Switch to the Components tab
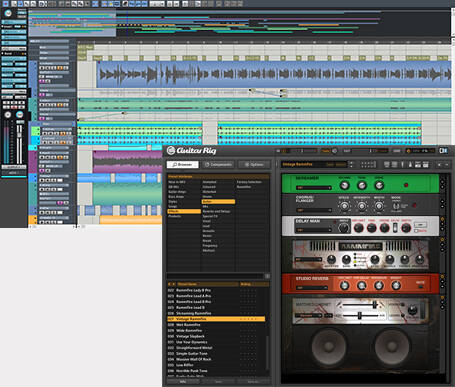This screenshot has height=387, width=455. coord(218,165)
